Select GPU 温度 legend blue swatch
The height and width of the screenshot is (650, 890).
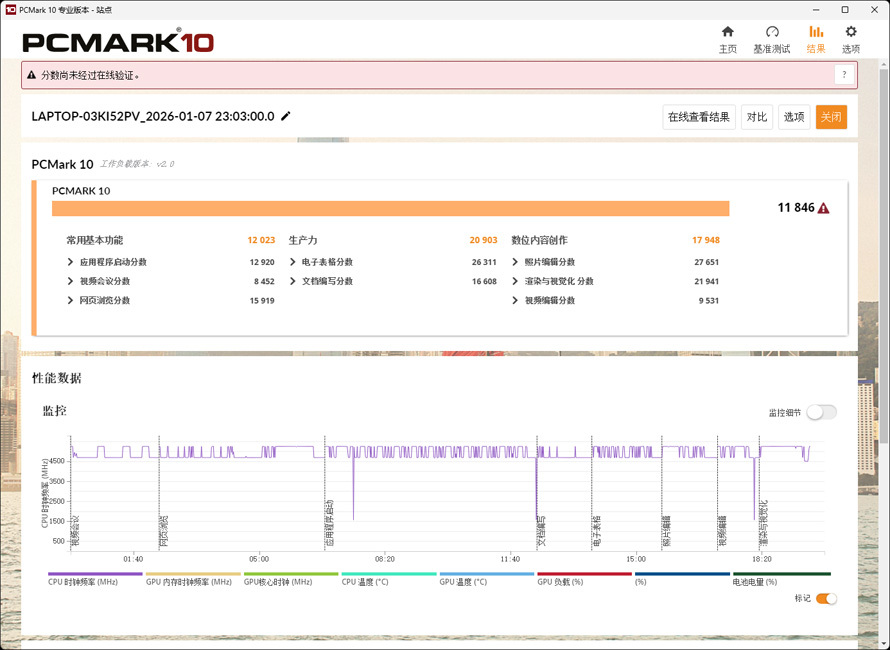pyautogui.click(x=486, y=574)
